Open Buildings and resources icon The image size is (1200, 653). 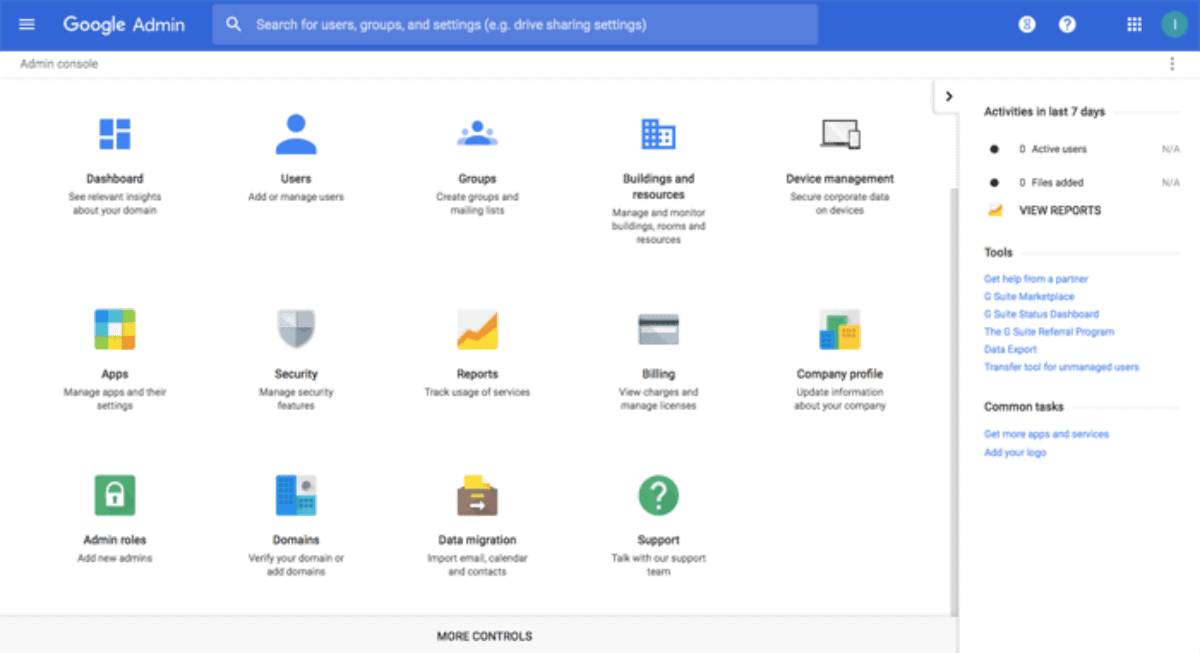coord(658,134)
